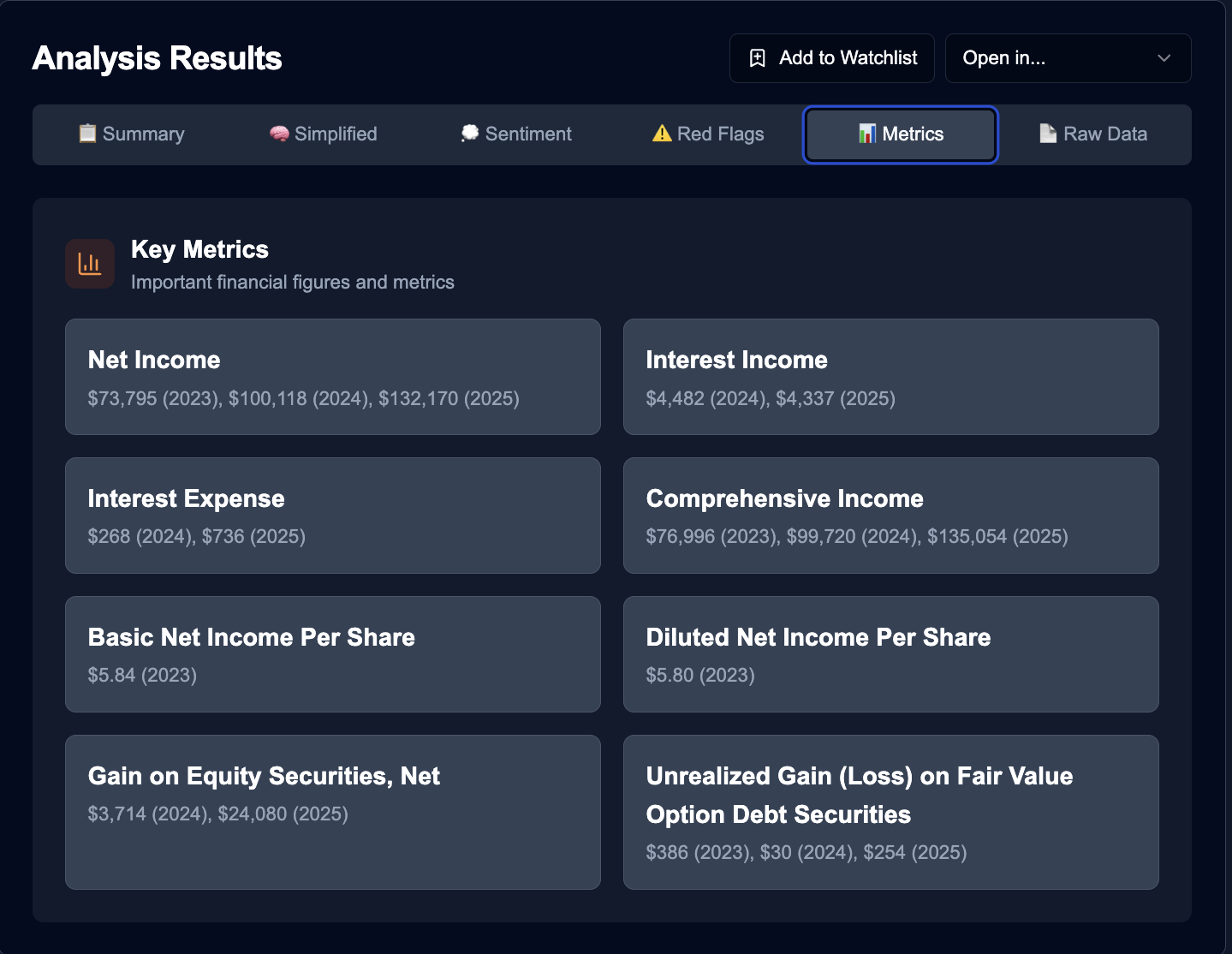
Task: Select the Net Income metric card
Action: [332, 377]
